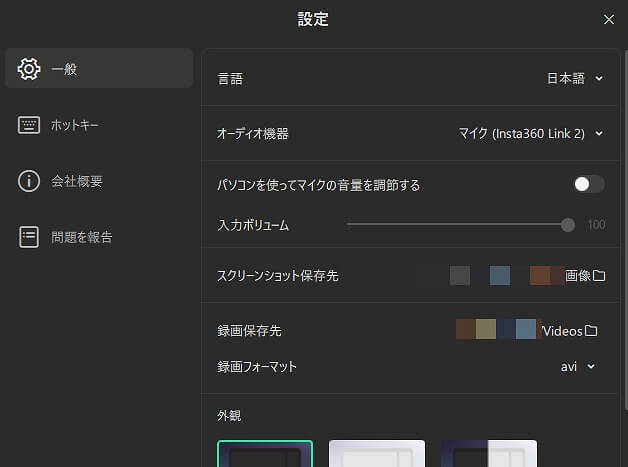
Task: Open the 録画フォーマット dropdown showing avi
Action: [x=578, y=367]
